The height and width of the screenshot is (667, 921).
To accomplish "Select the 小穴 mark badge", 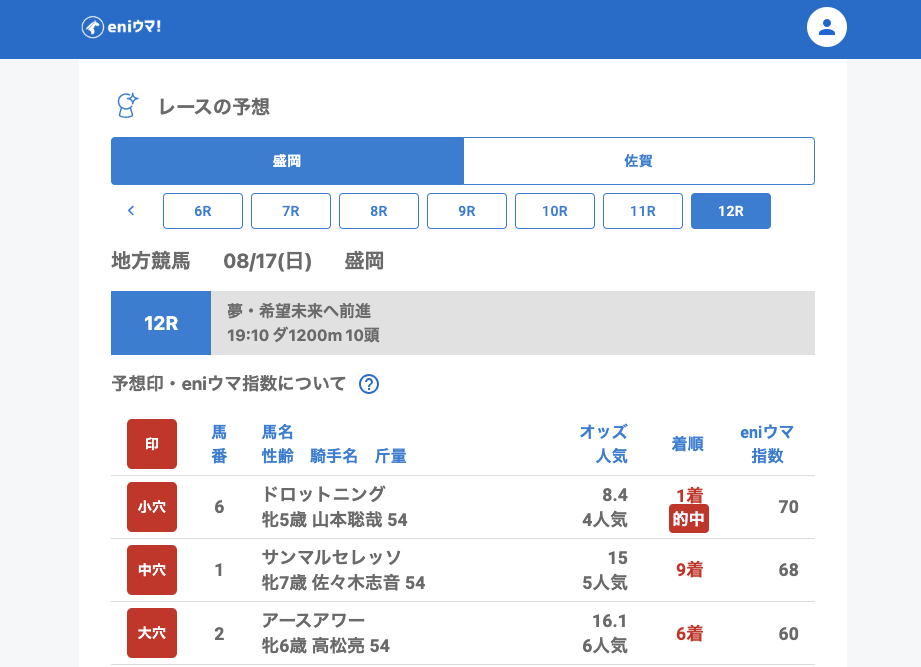I will pyautogui.click(x=152, y=507).
